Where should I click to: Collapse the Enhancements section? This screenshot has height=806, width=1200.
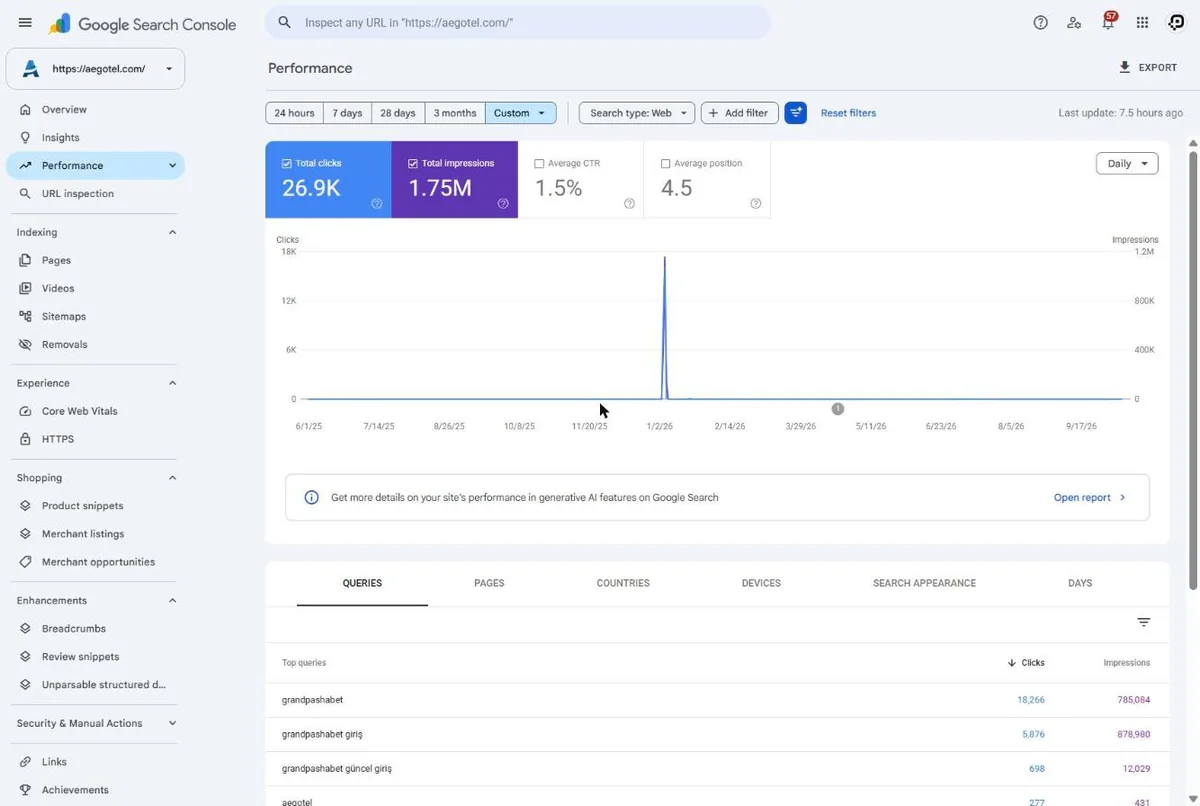(172, 601)
